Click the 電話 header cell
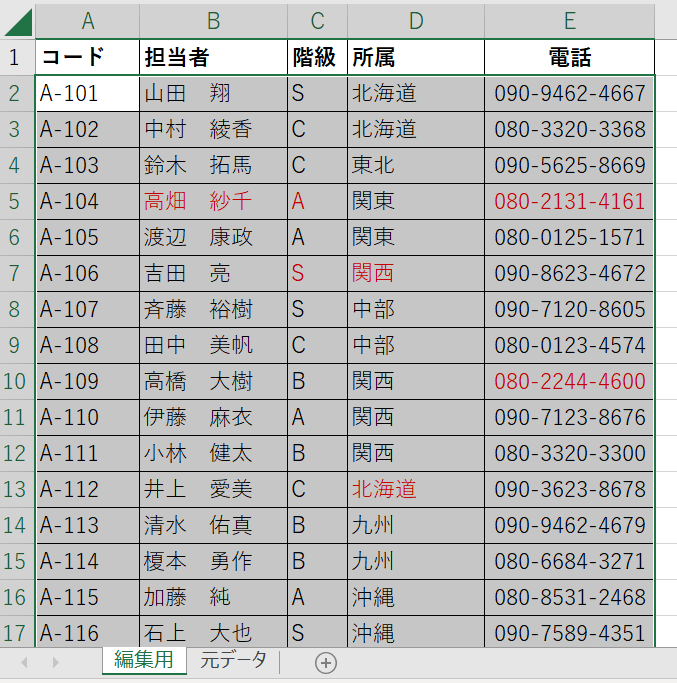677x683 pixels. tap(569, 58)
